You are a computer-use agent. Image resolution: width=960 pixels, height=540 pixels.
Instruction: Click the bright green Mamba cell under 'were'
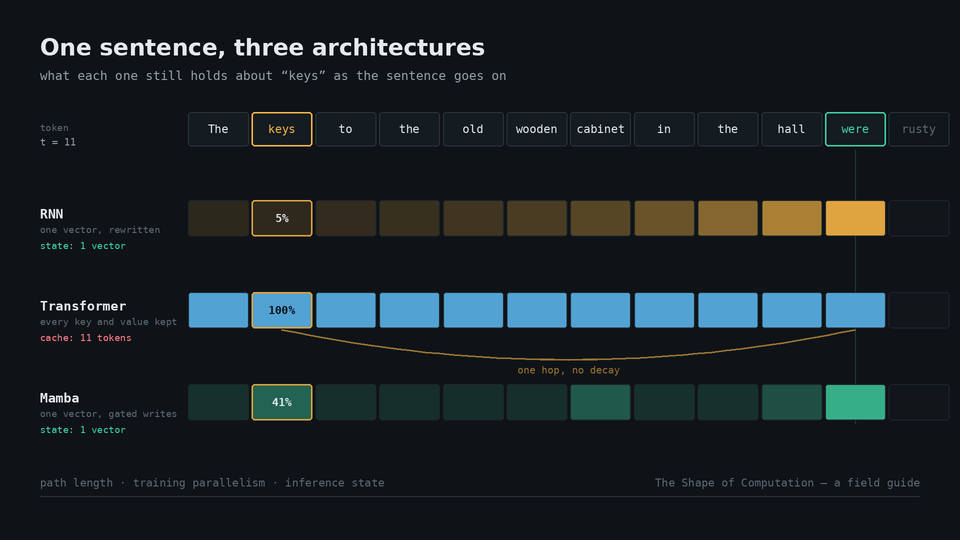[855, 402]
